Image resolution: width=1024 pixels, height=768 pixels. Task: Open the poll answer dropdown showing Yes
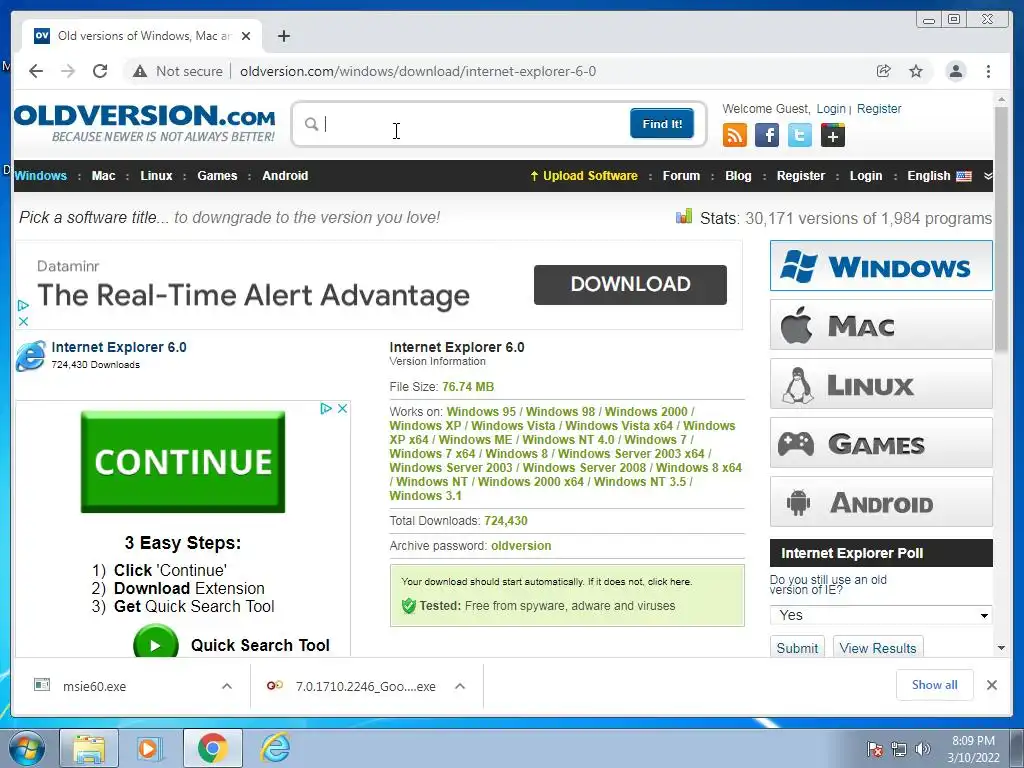(880, 615)
